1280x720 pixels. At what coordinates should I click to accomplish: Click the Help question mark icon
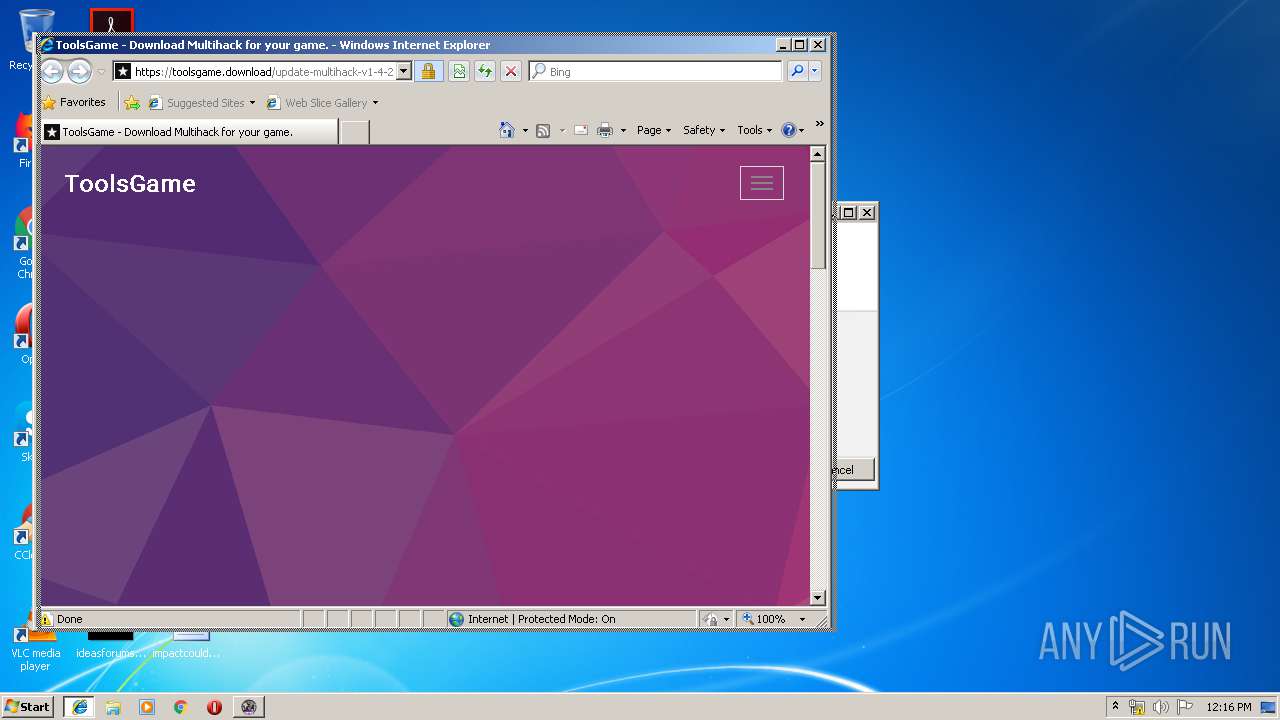point(788,131)
